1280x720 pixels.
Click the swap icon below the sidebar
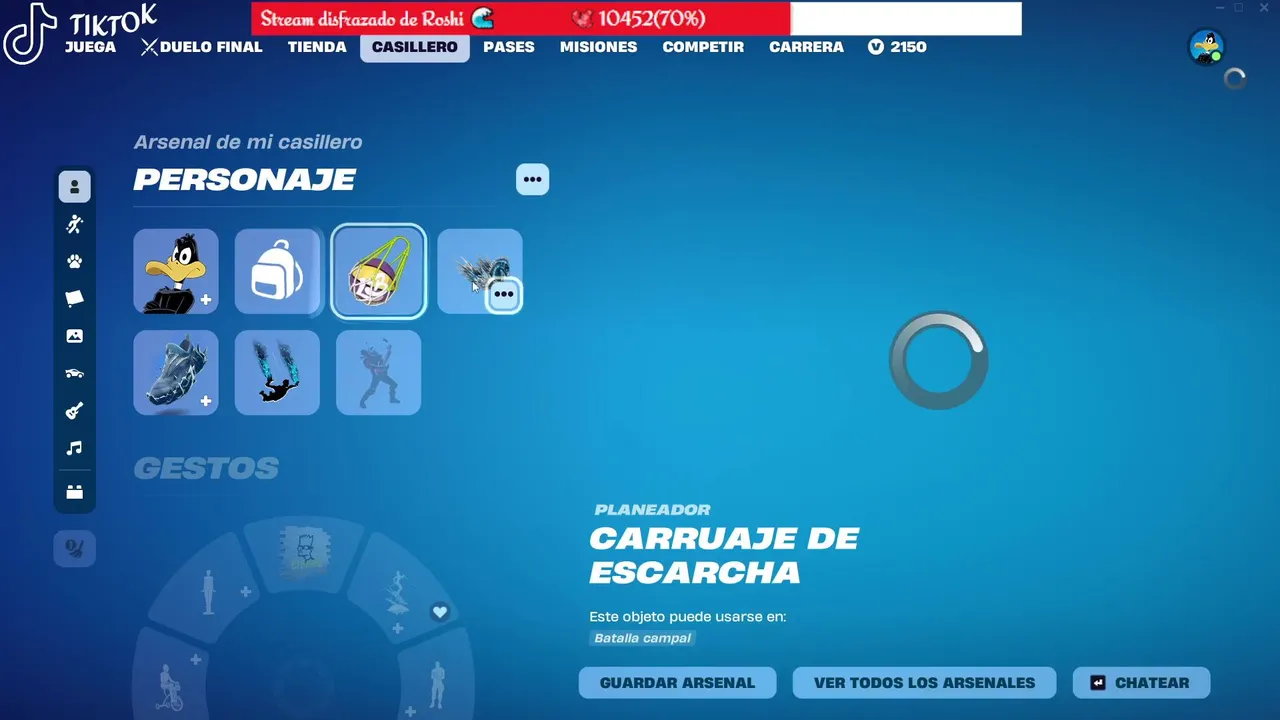[x=75, y=548]
